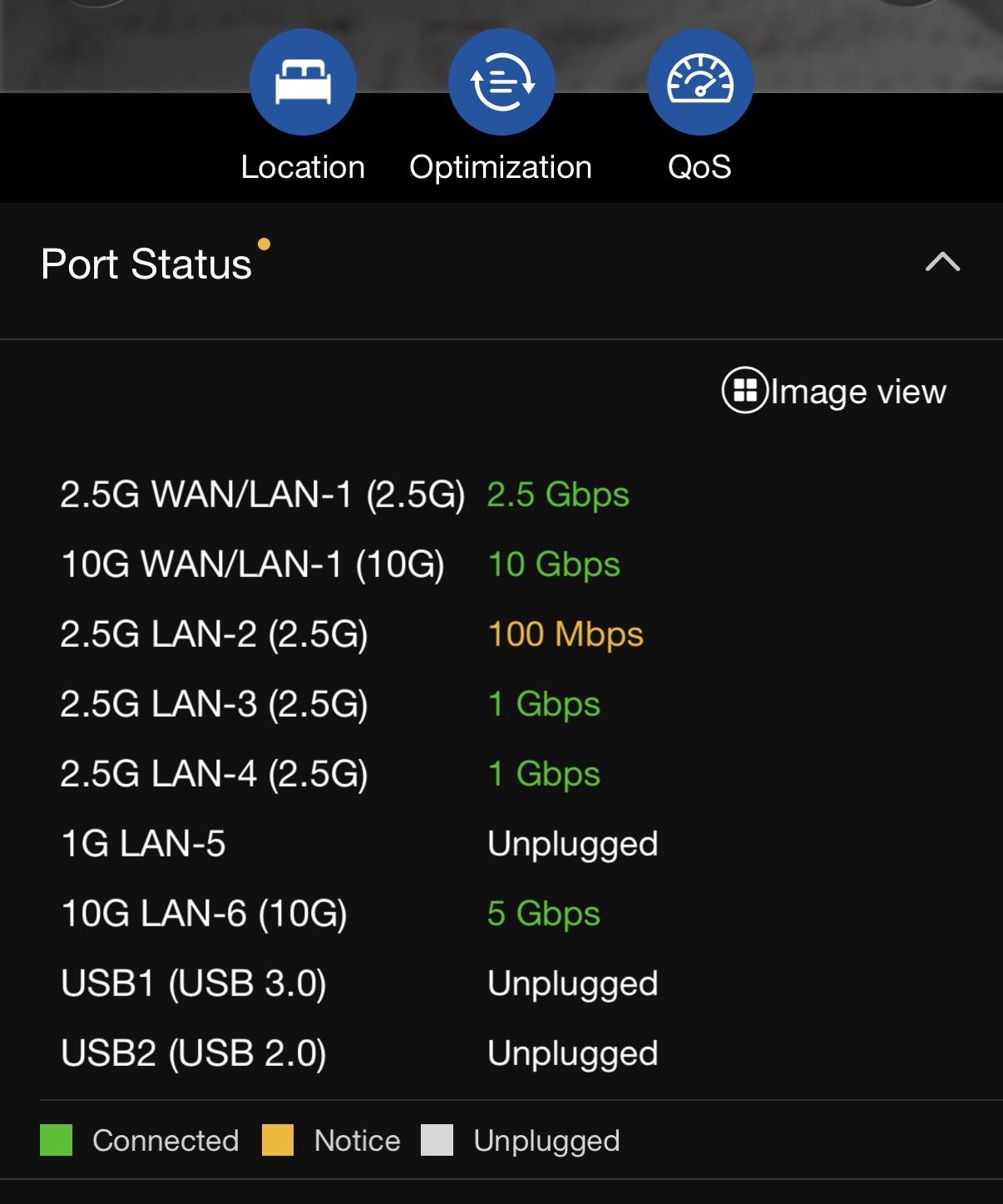Select the 2.5G WAN/LAN-1 port row
The width and height of the screenshot is (1003, 1204).
pos(262,495)
